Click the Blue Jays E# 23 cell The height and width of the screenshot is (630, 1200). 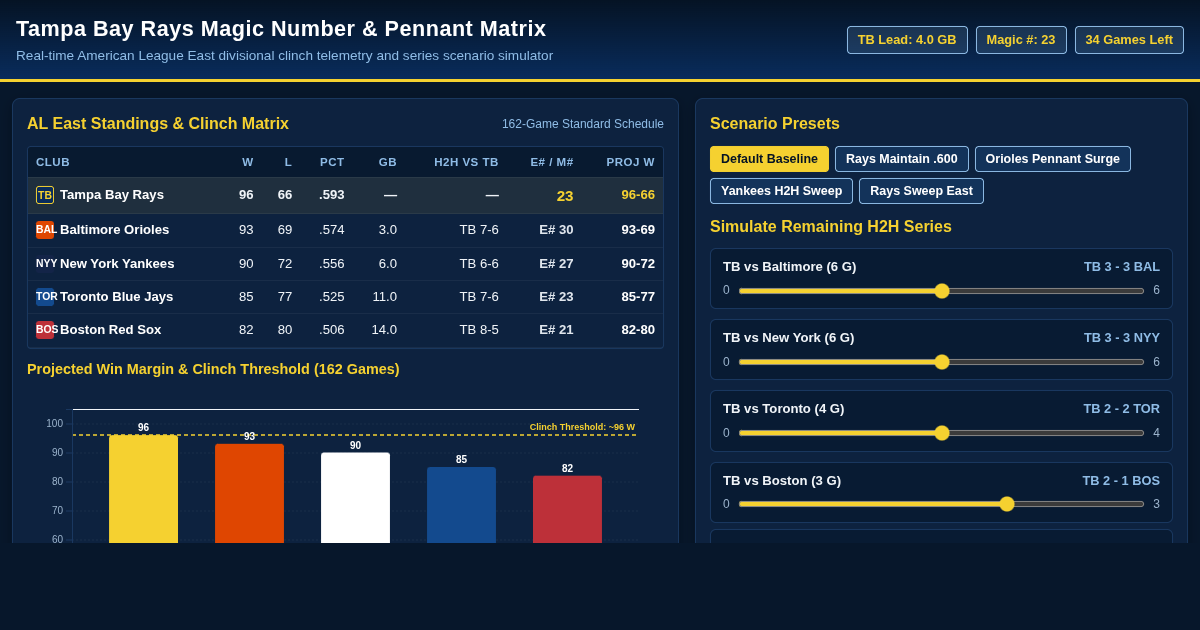coord(556,297)
